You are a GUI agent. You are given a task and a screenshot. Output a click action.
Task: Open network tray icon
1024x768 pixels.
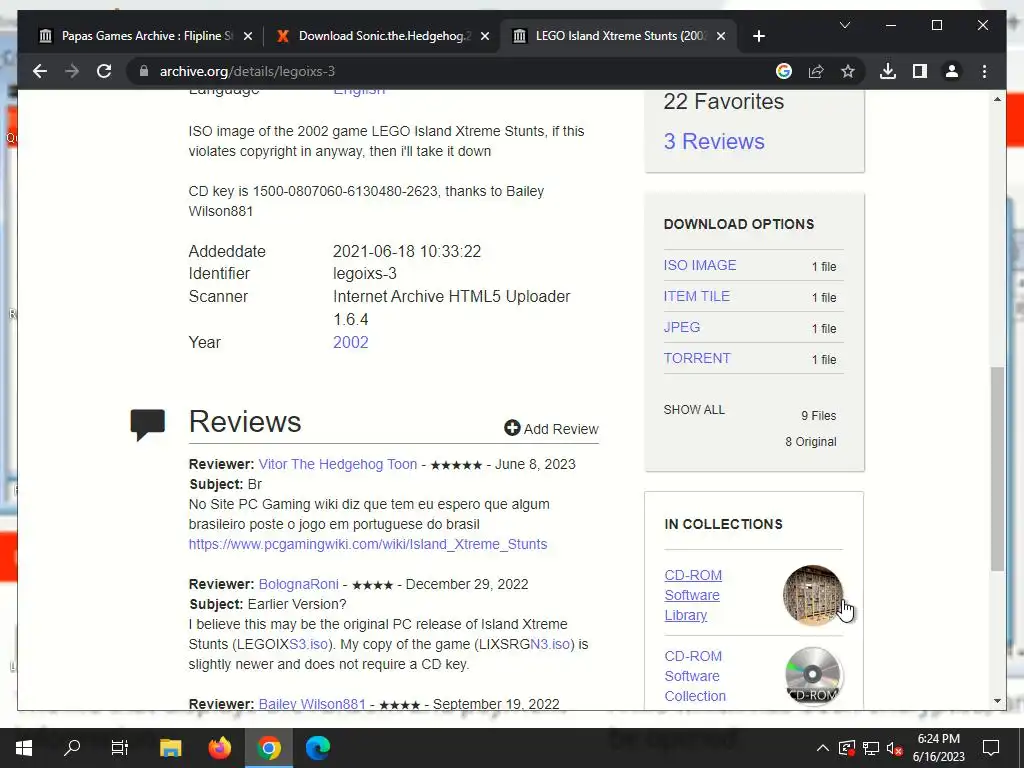click(871, 748)
